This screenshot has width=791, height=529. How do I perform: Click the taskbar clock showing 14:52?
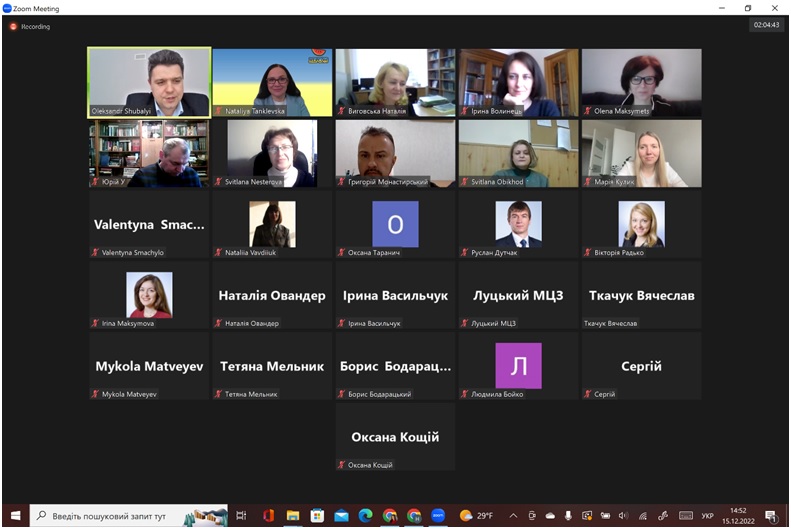[738, 516]
